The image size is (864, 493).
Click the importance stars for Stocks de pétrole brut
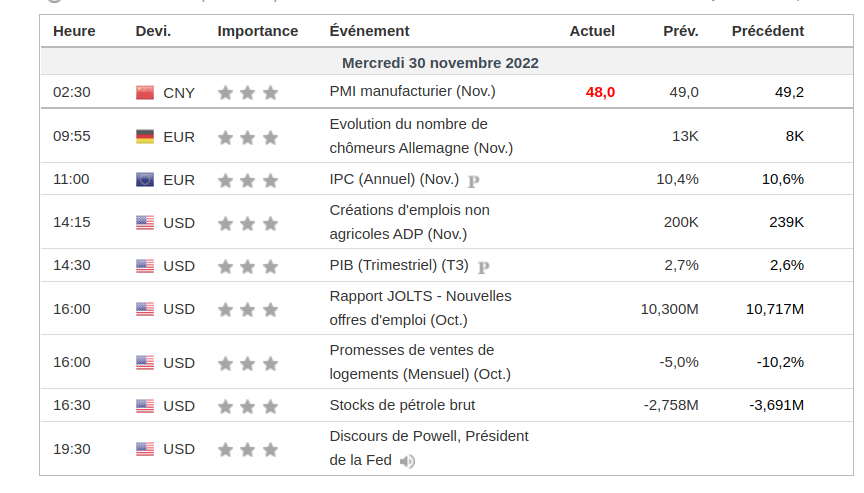(x=248, y=406)
